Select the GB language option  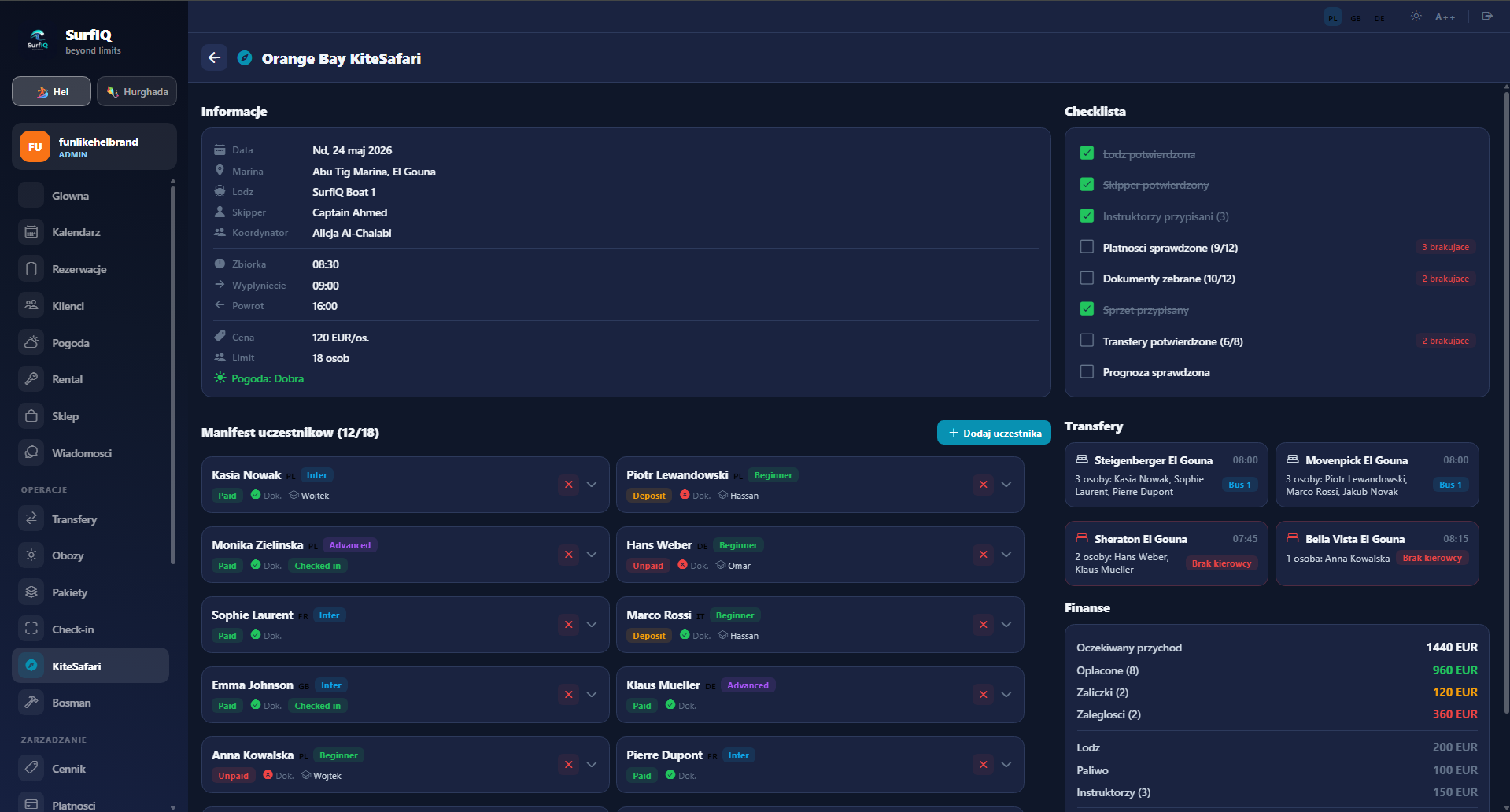(1356, 17)
